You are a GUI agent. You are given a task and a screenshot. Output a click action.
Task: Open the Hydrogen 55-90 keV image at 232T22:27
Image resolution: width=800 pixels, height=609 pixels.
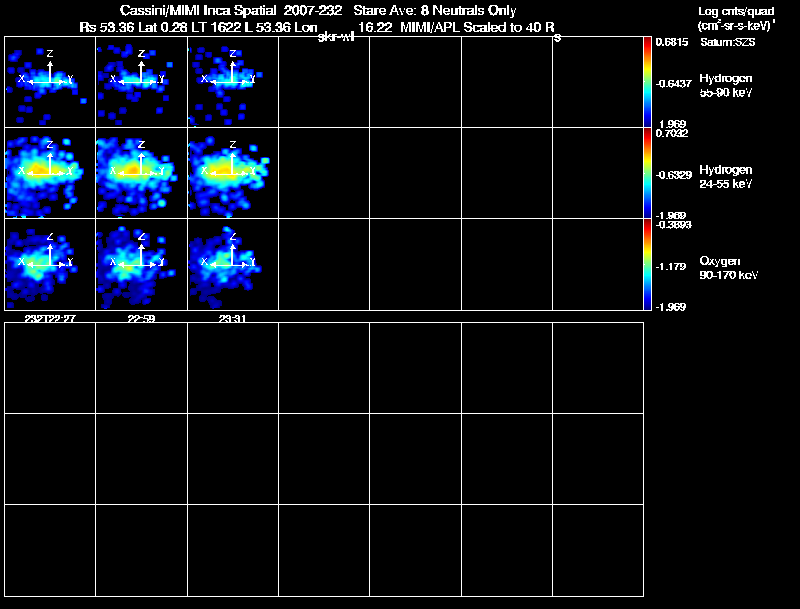click(x=50, y=82)
